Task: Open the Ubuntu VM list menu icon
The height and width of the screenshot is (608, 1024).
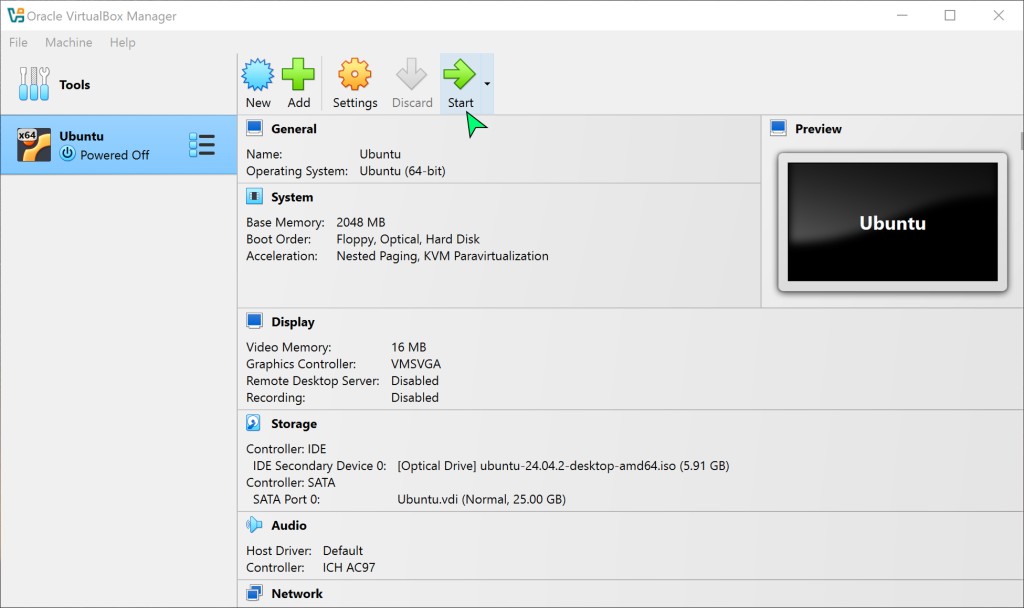Action: [202, 145]
